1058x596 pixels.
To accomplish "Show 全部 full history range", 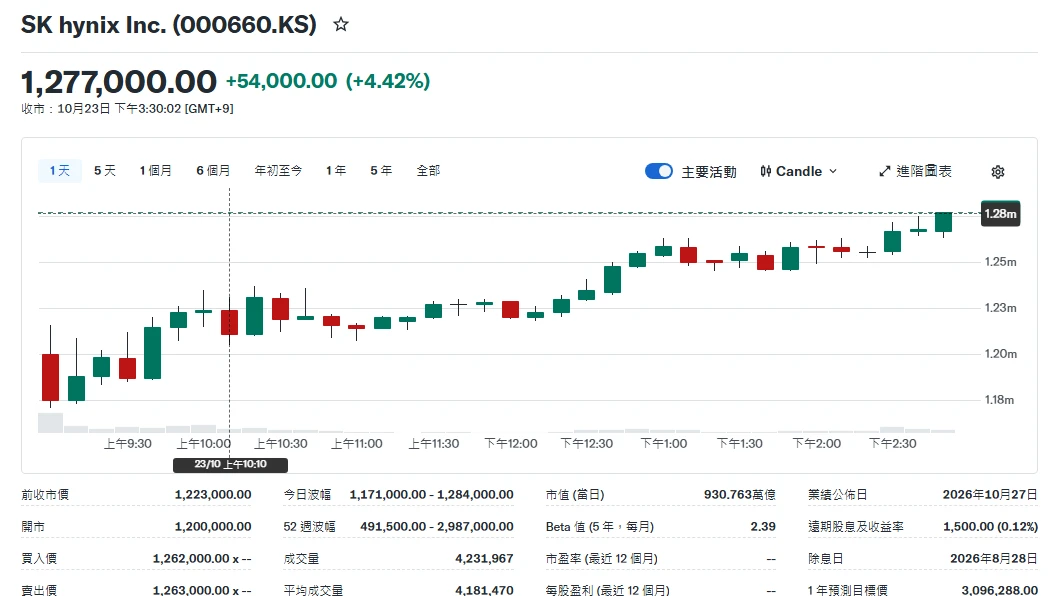I will [428, 171].
